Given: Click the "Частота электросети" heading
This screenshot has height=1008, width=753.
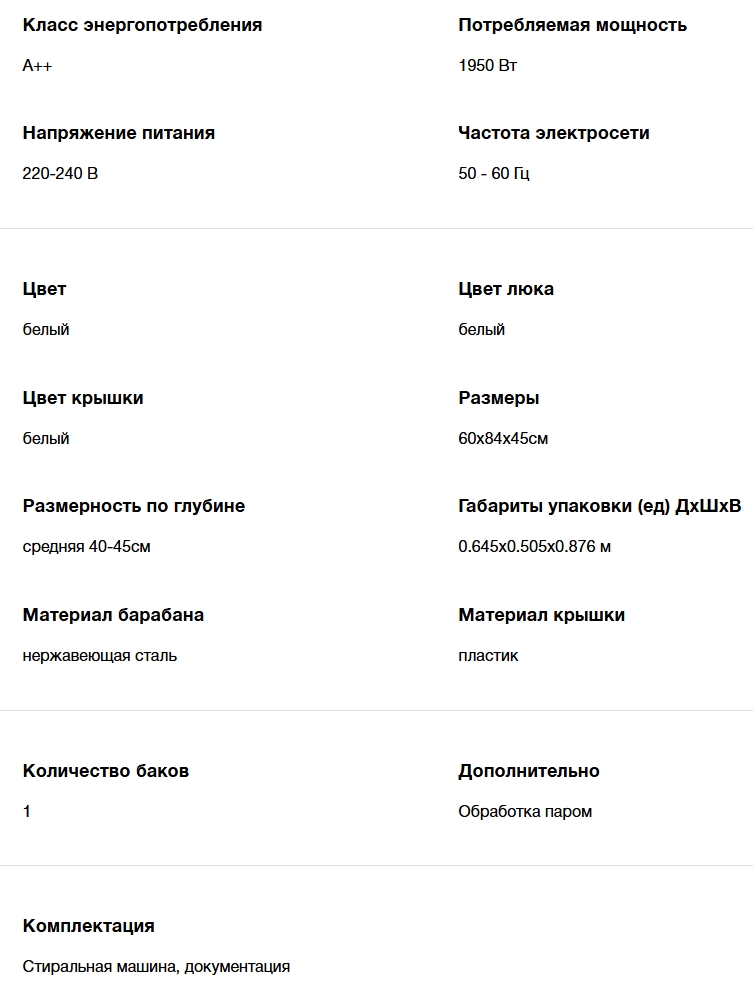Looking at the screenshot, I should coord(553,133).
